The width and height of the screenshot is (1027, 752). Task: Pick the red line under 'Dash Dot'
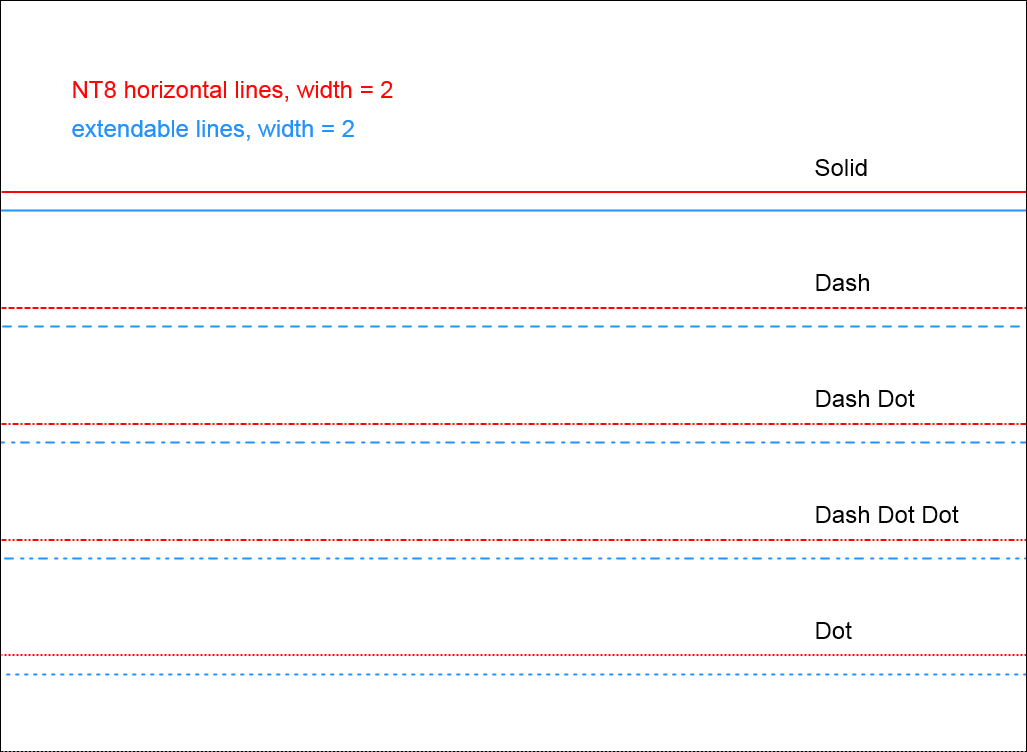click(500, 424)
